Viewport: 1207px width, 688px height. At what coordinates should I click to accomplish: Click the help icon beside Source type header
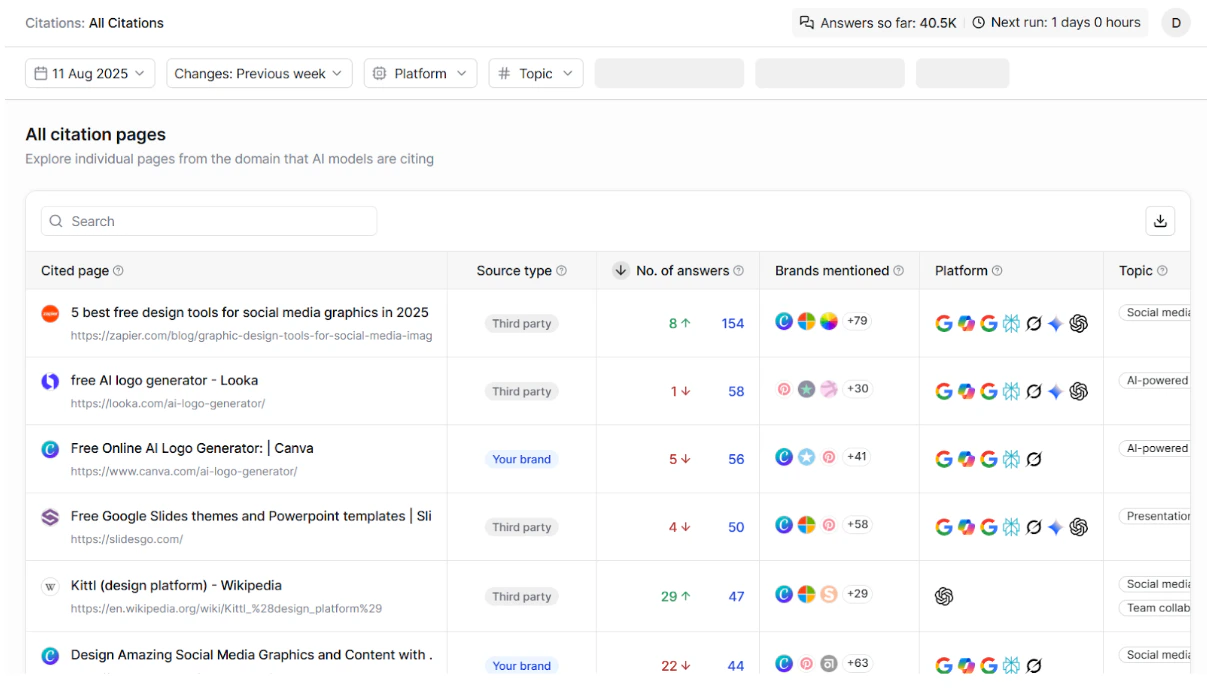coord(561,271)
